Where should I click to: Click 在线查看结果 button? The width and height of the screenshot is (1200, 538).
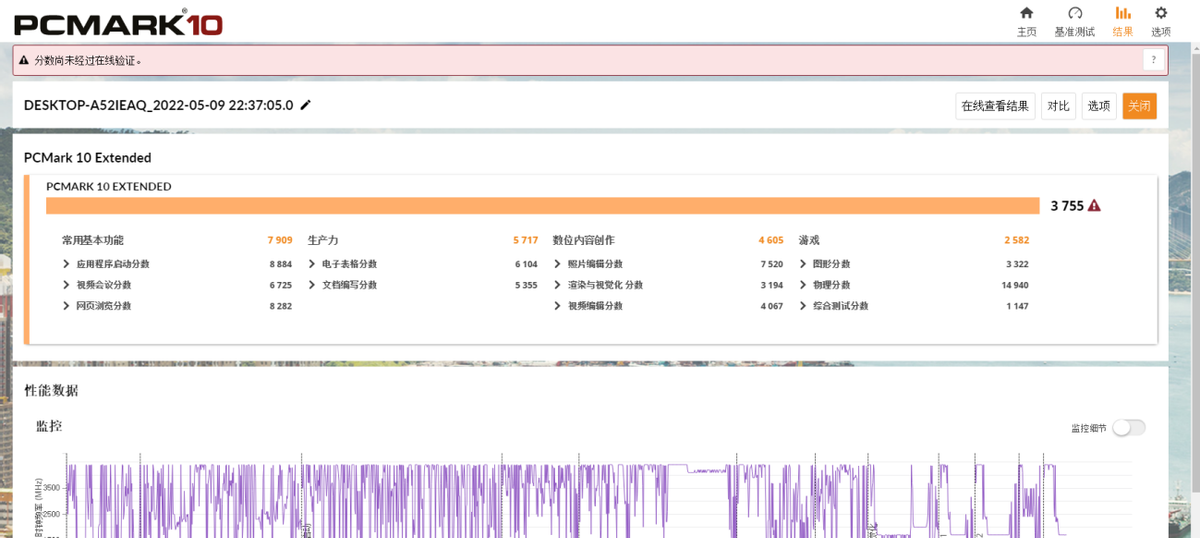click(x=995, y=106)
